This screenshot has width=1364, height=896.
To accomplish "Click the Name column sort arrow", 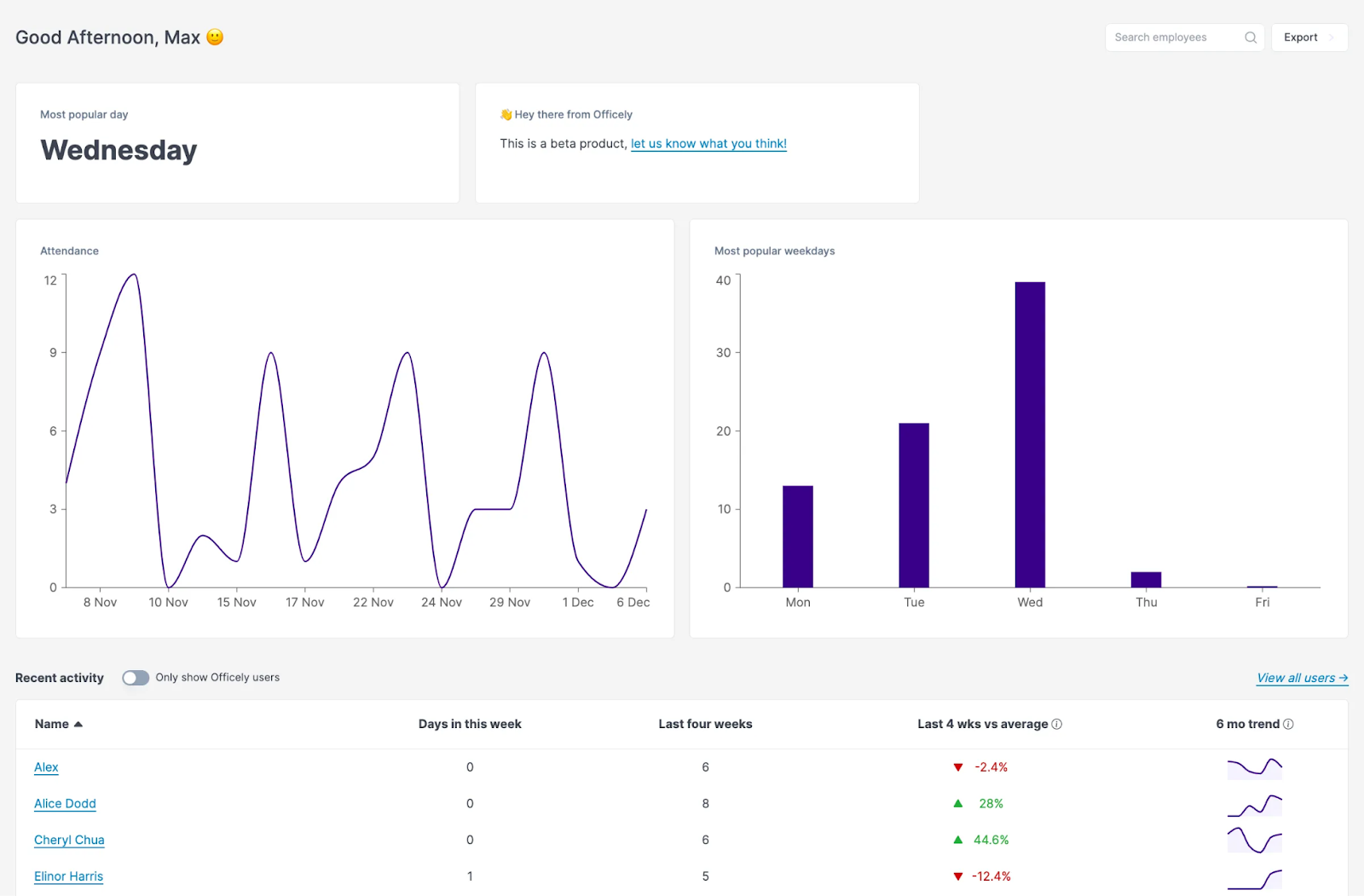I will point(78,724).
